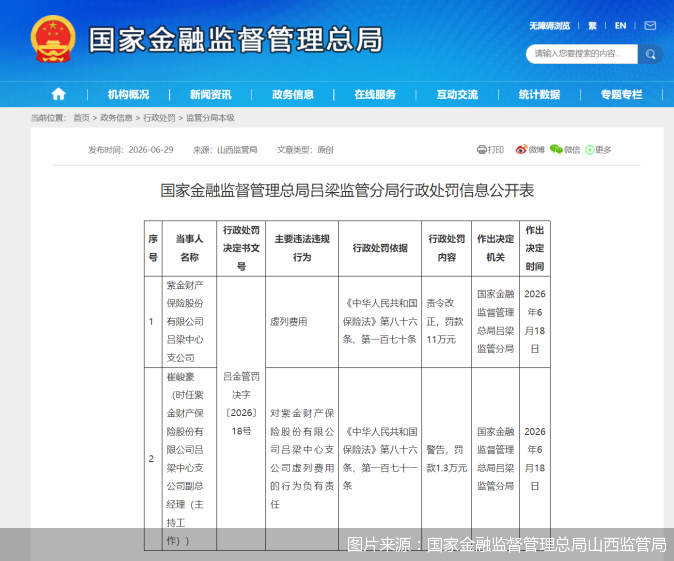The height and width of the screenshot is (561, 674).
Task: Click the 行政处罚决定书文号 column header
Action: pos(241,248)
